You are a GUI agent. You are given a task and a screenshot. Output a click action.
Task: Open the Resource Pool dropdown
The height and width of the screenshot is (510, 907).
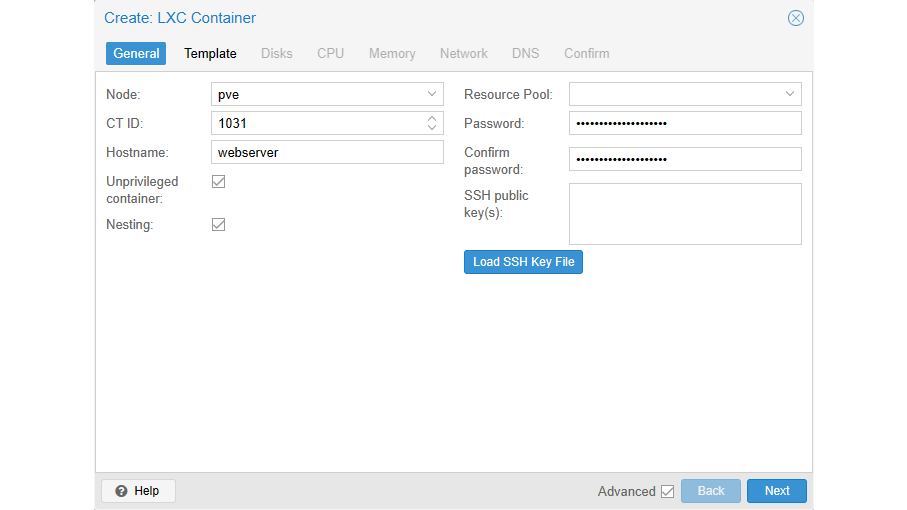click(x=790, y=94)
